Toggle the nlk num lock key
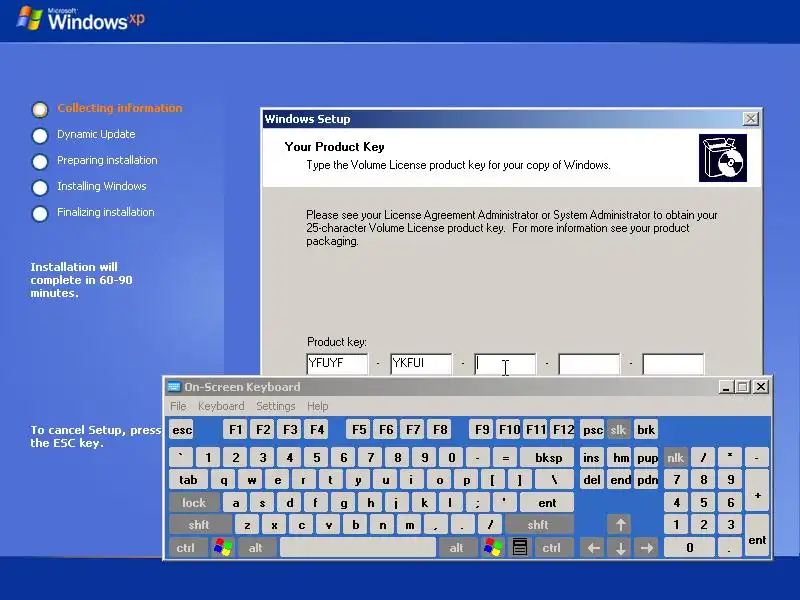Viewport: 800px width, 600px height. [676, 458]
